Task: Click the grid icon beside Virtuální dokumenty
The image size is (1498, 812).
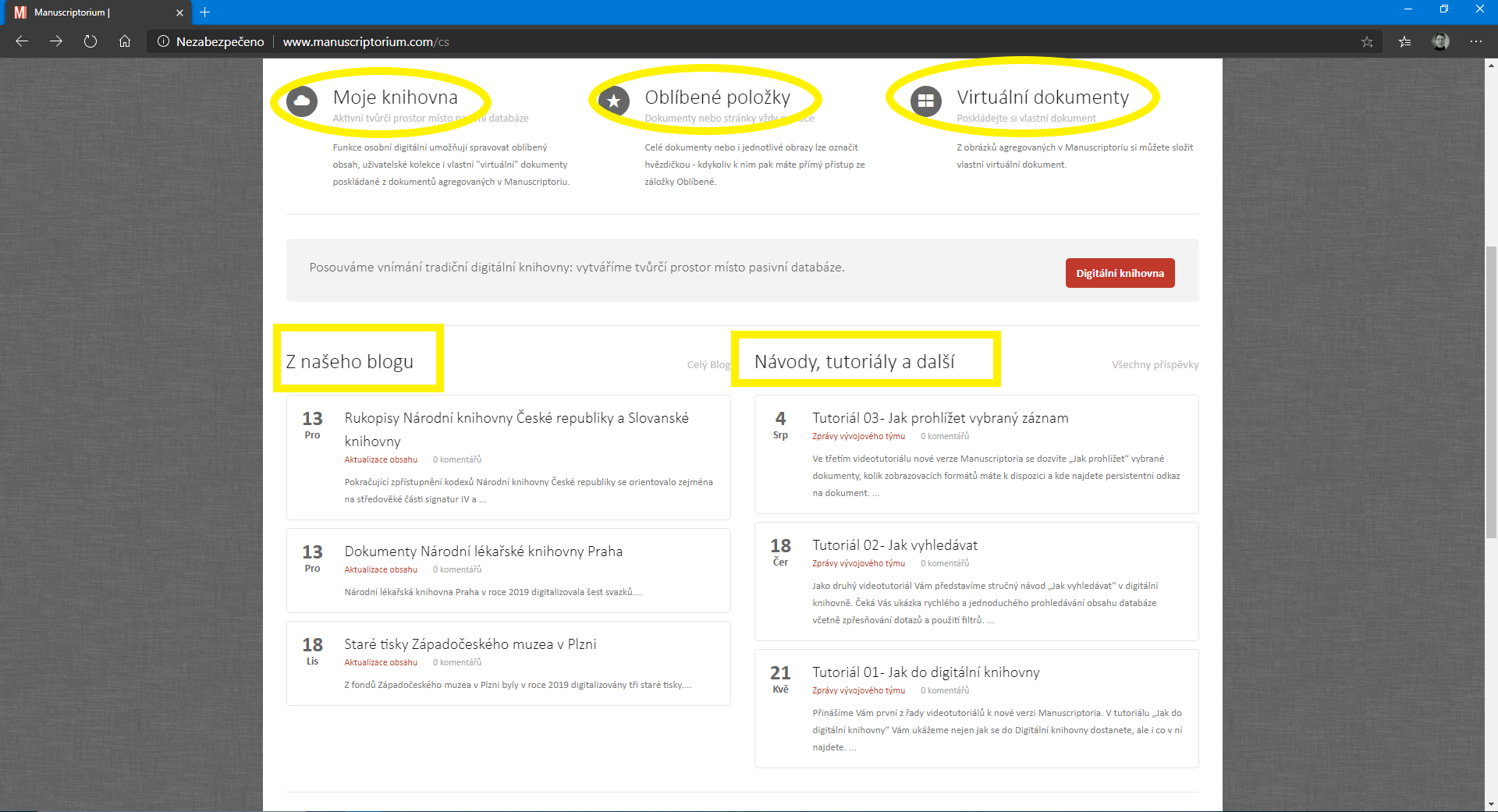Action: pos(926,101)
